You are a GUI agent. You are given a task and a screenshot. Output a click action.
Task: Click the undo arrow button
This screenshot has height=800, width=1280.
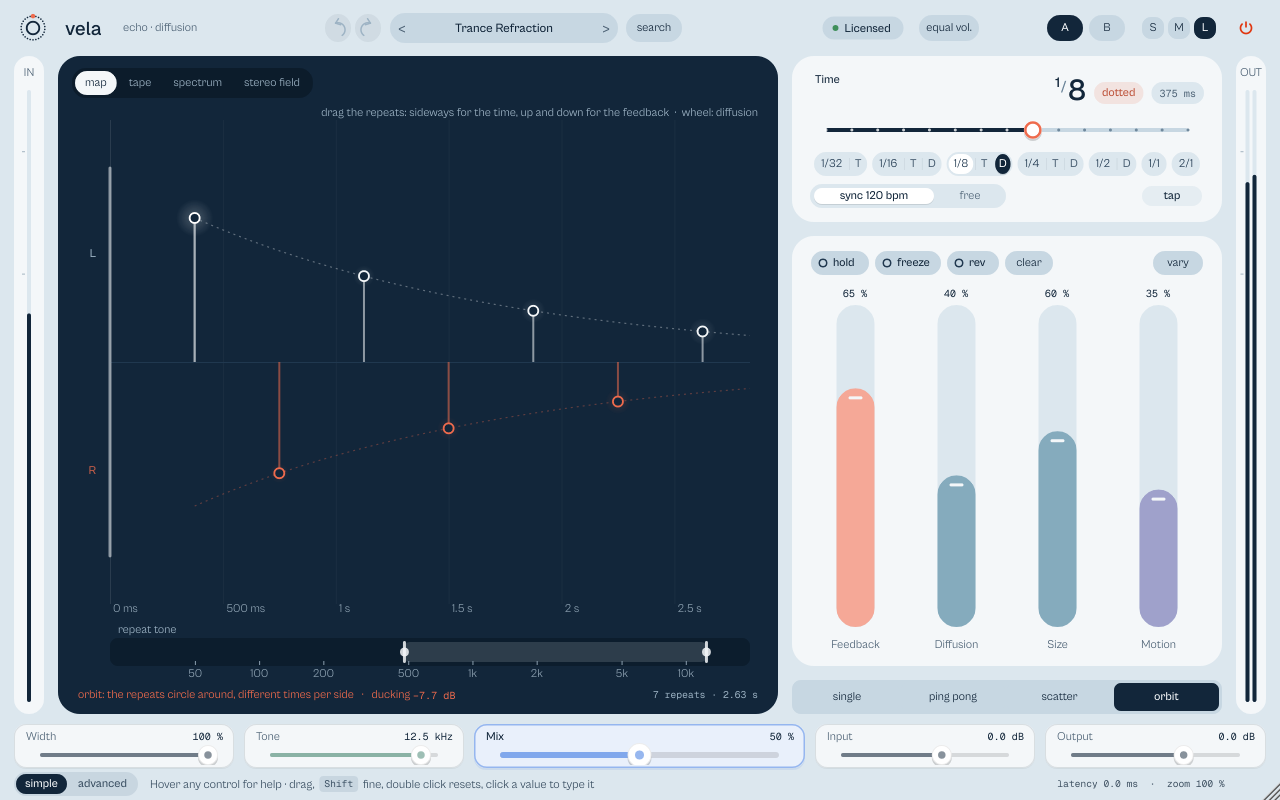coord(338,28)
